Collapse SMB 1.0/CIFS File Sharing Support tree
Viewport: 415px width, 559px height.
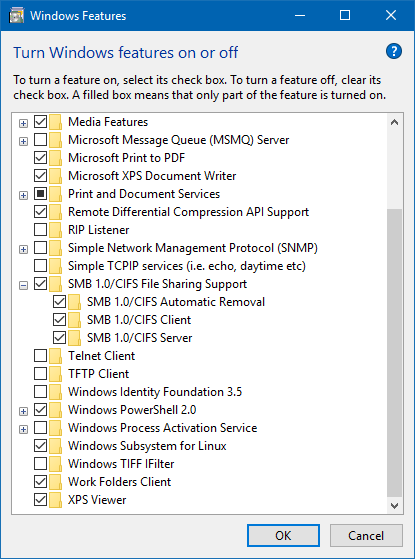click(24, 285)
